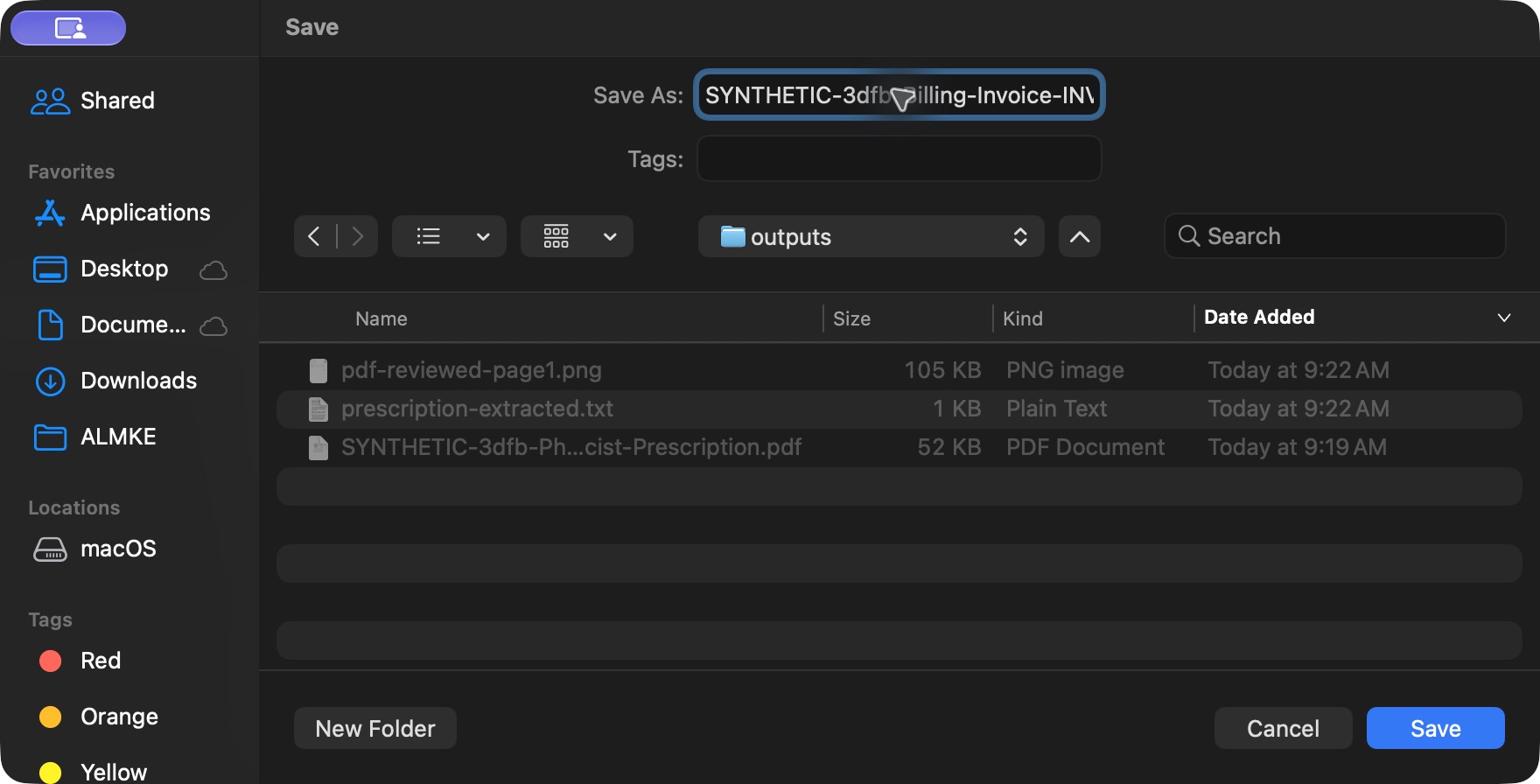Sort by the Name column header
The image size is (1540, 784).
381,318
